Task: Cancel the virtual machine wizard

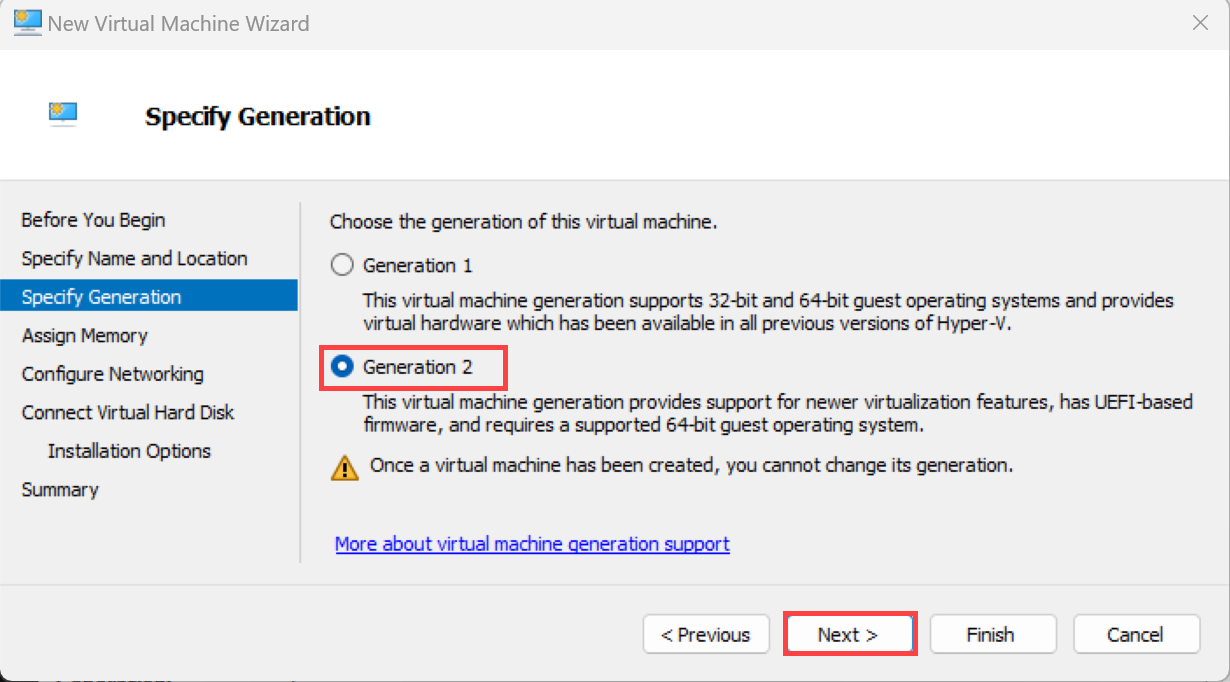Action: pos(1135,635)
